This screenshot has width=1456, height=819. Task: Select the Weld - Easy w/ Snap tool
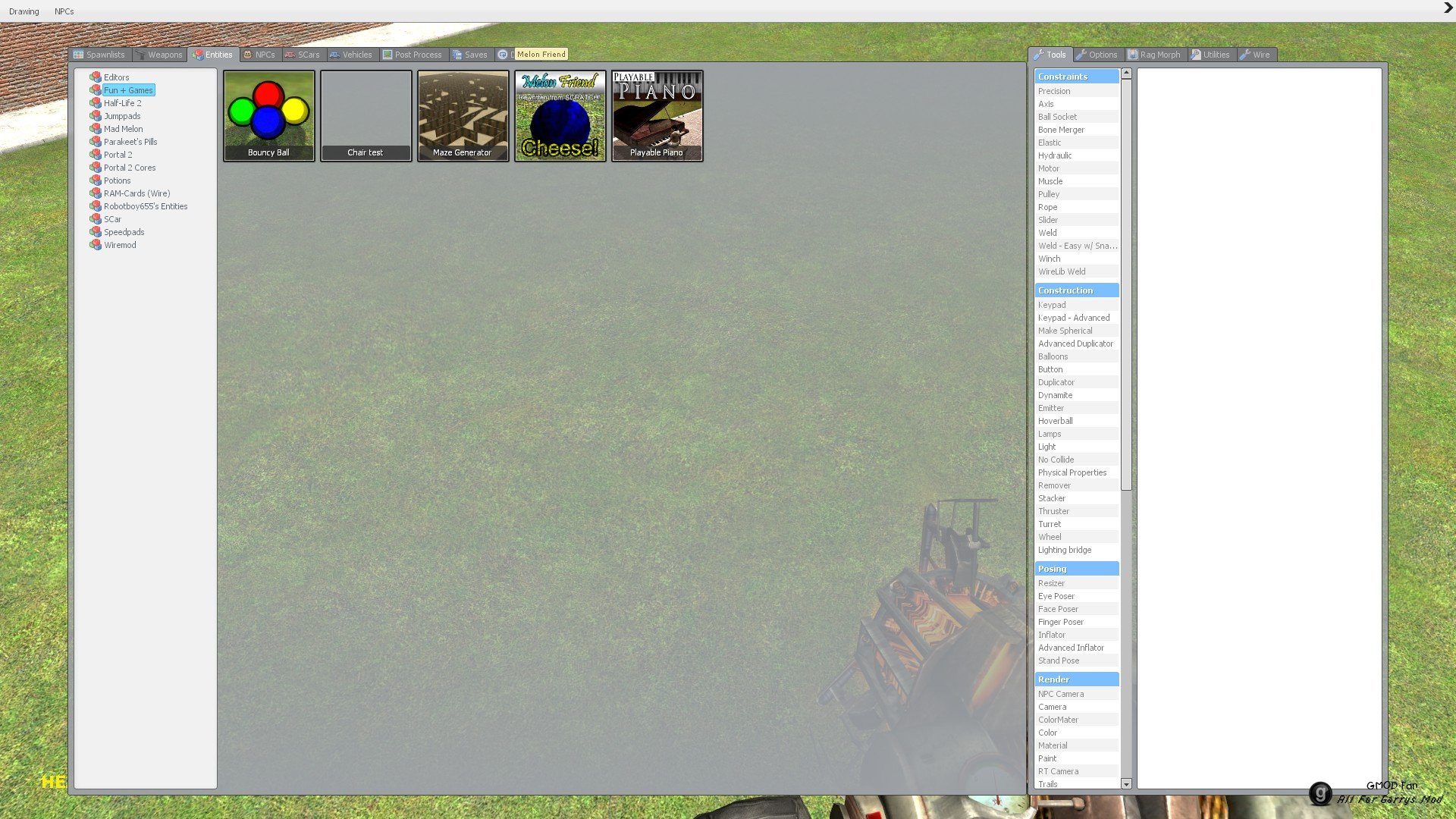point(1077,246)
